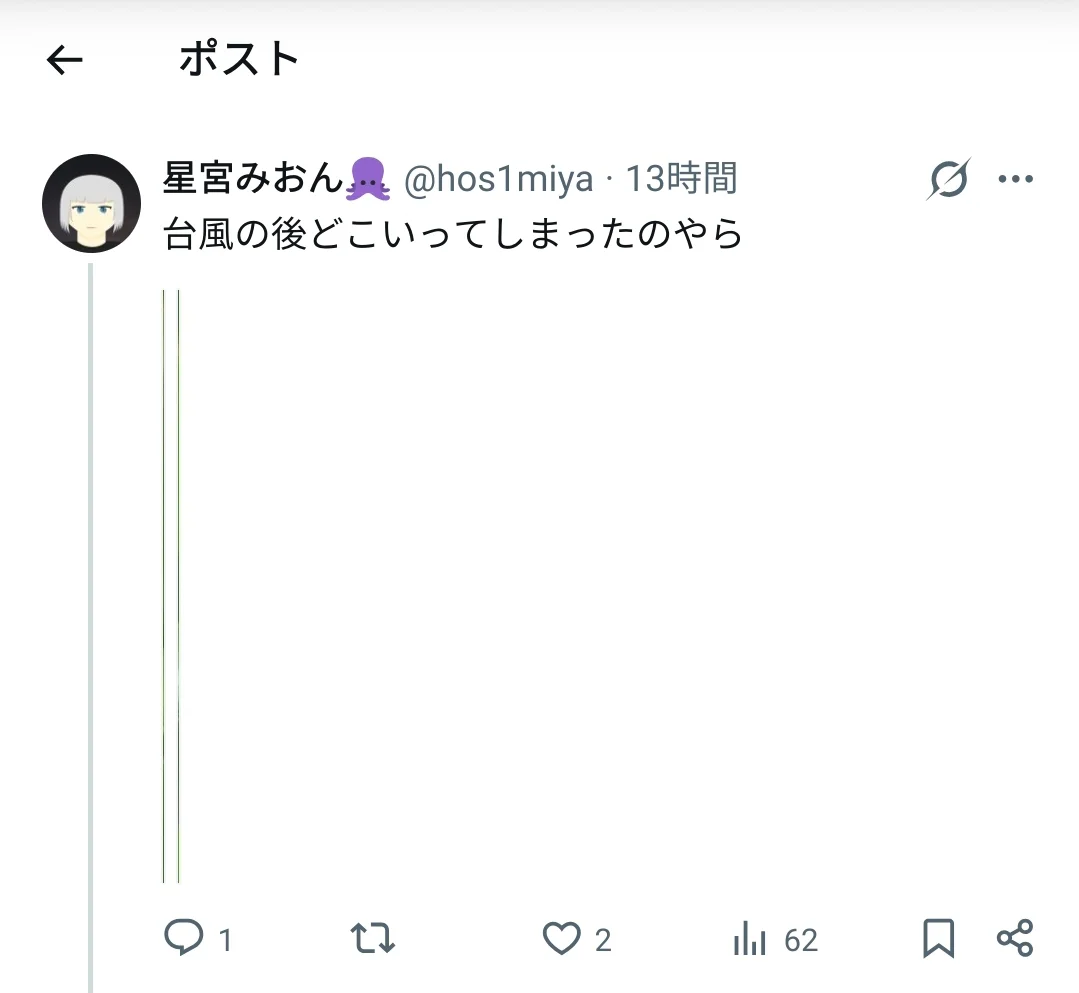Open the display name 星宮みおん

click(253, 178)
